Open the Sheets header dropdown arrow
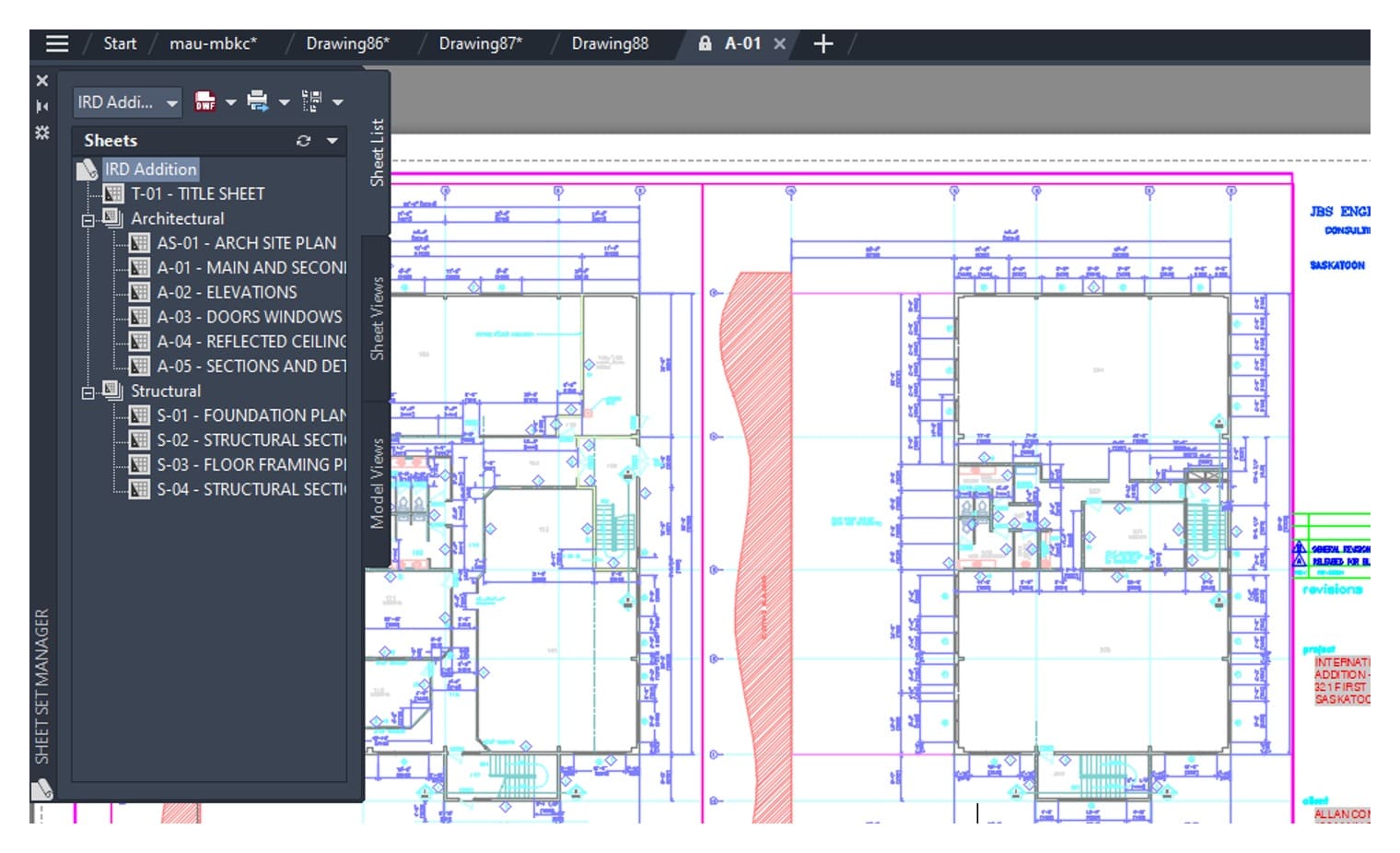 pyautogui.click(x=332, y=141)
